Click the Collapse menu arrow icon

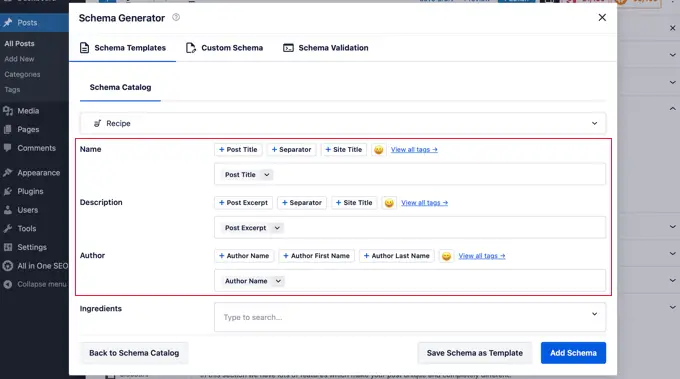point(7,284)
